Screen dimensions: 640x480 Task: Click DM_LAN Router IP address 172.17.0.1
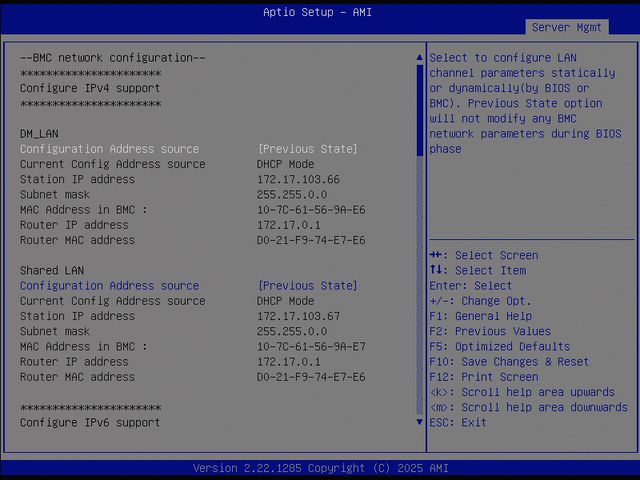point(289,225)
